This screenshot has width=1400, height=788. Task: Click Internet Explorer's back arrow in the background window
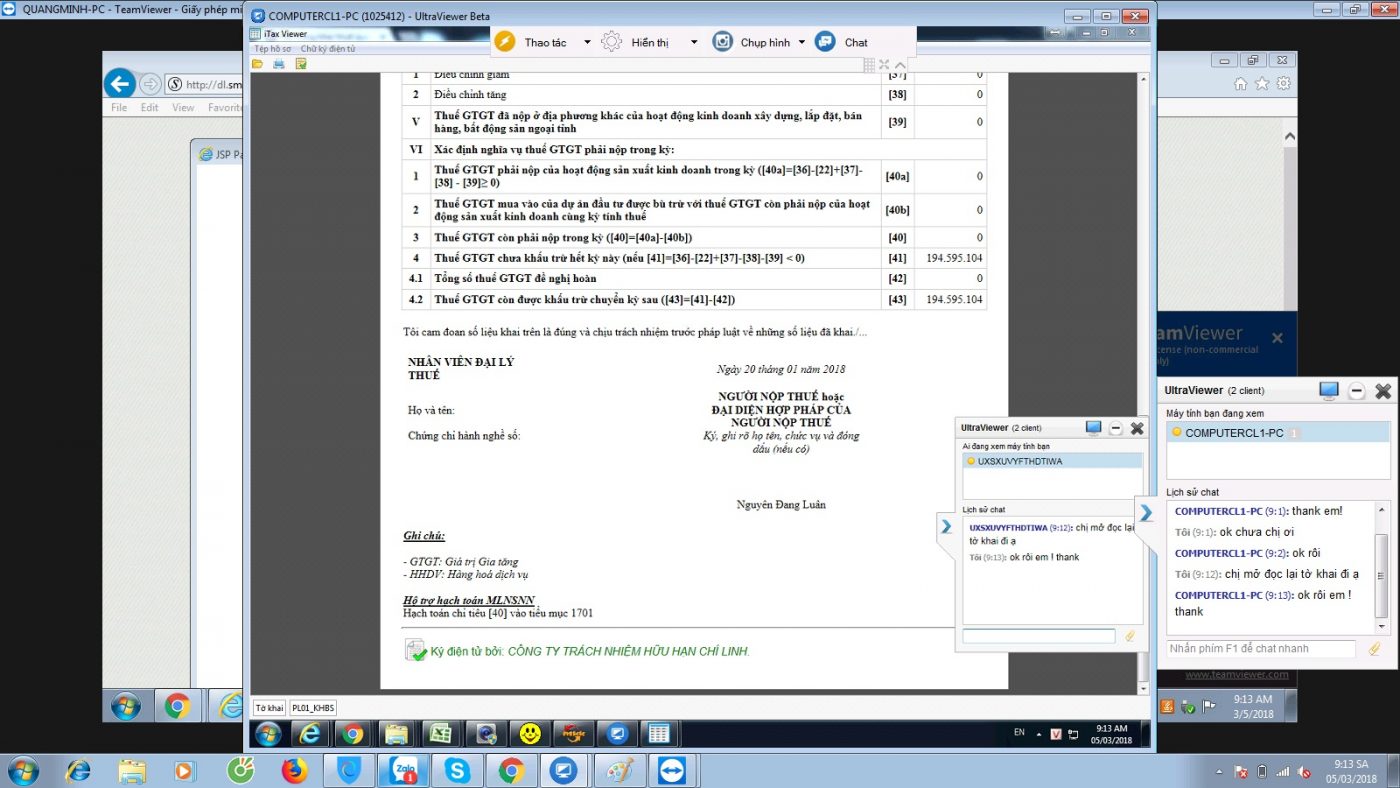click(x=120, y=84)
